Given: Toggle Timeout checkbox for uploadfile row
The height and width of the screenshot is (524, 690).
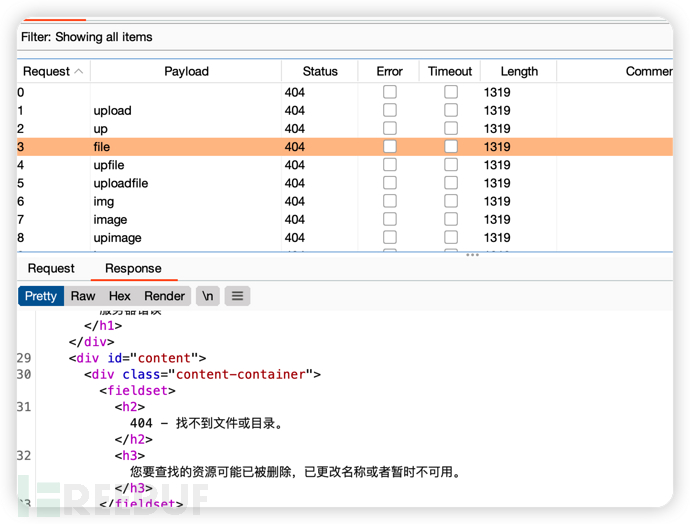Looking at the screenshot, I should click(451, 183).
